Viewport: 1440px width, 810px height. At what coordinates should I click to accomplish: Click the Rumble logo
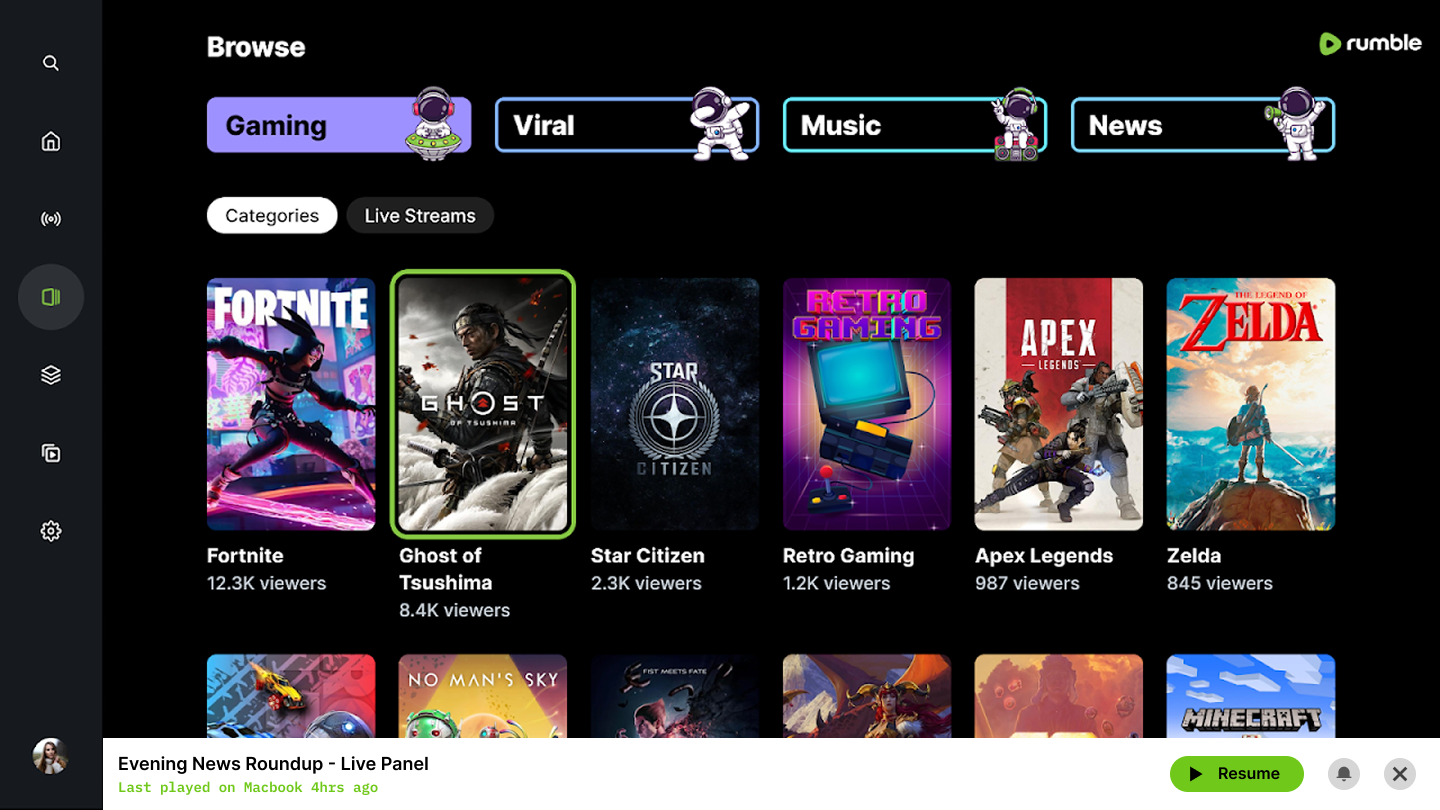[x=1370, y=43]
